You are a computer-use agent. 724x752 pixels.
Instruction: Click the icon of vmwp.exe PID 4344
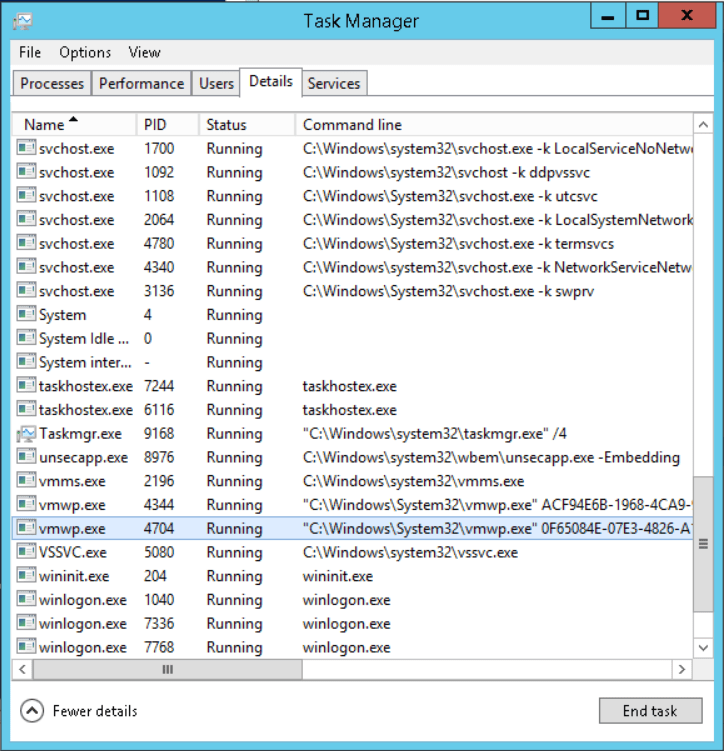coord(26,505)
